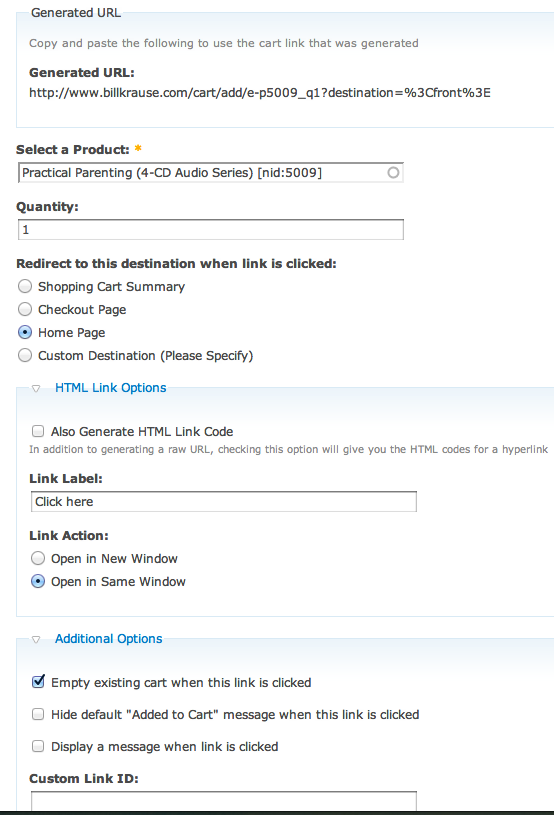Screen dimensions: 554x815
Task: Select Custom Destination (Please Specify) option
Action: coord(25,356)
